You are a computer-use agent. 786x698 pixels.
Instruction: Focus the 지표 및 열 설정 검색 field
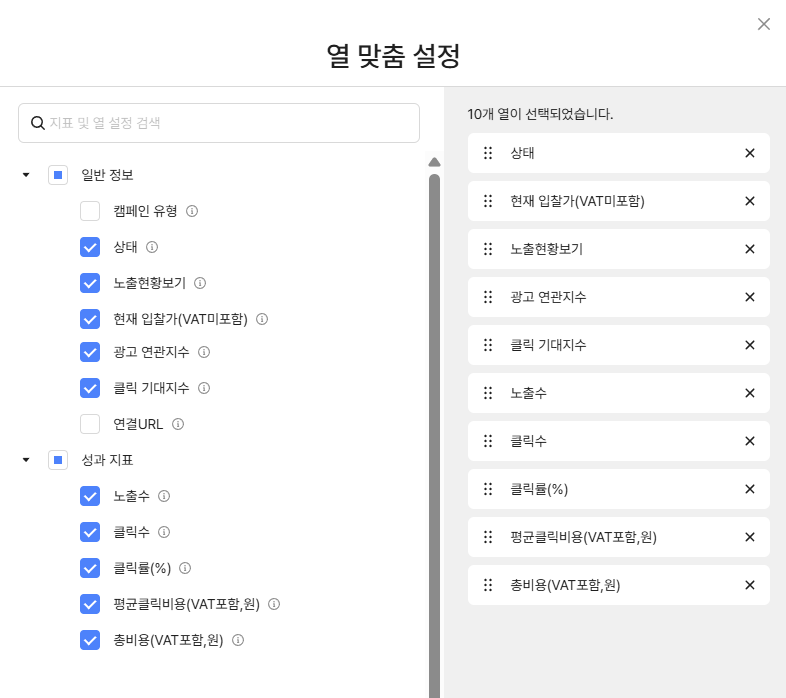point(219,123)
